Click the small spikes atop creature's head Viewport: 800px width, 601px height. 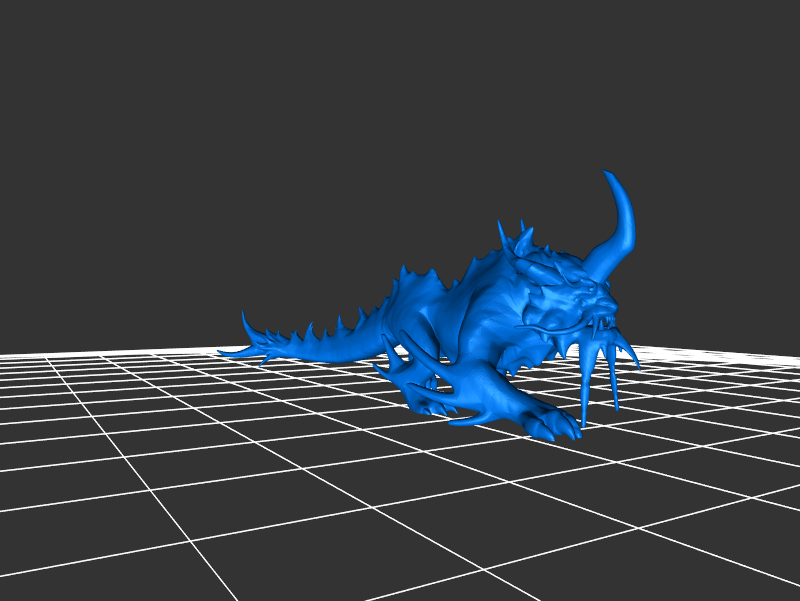[522, 240]
